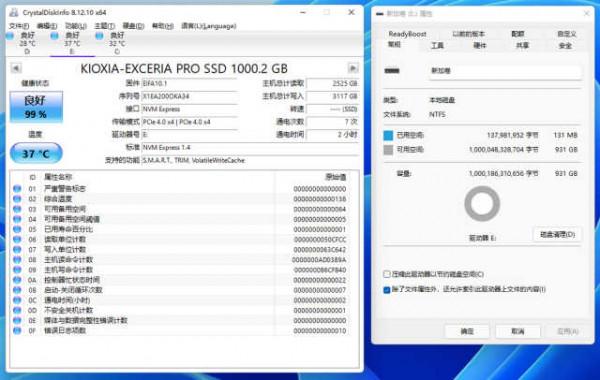600x380 pixels.
Task: Switch to the 配额 quota tab
Action: tap(517, 34)
